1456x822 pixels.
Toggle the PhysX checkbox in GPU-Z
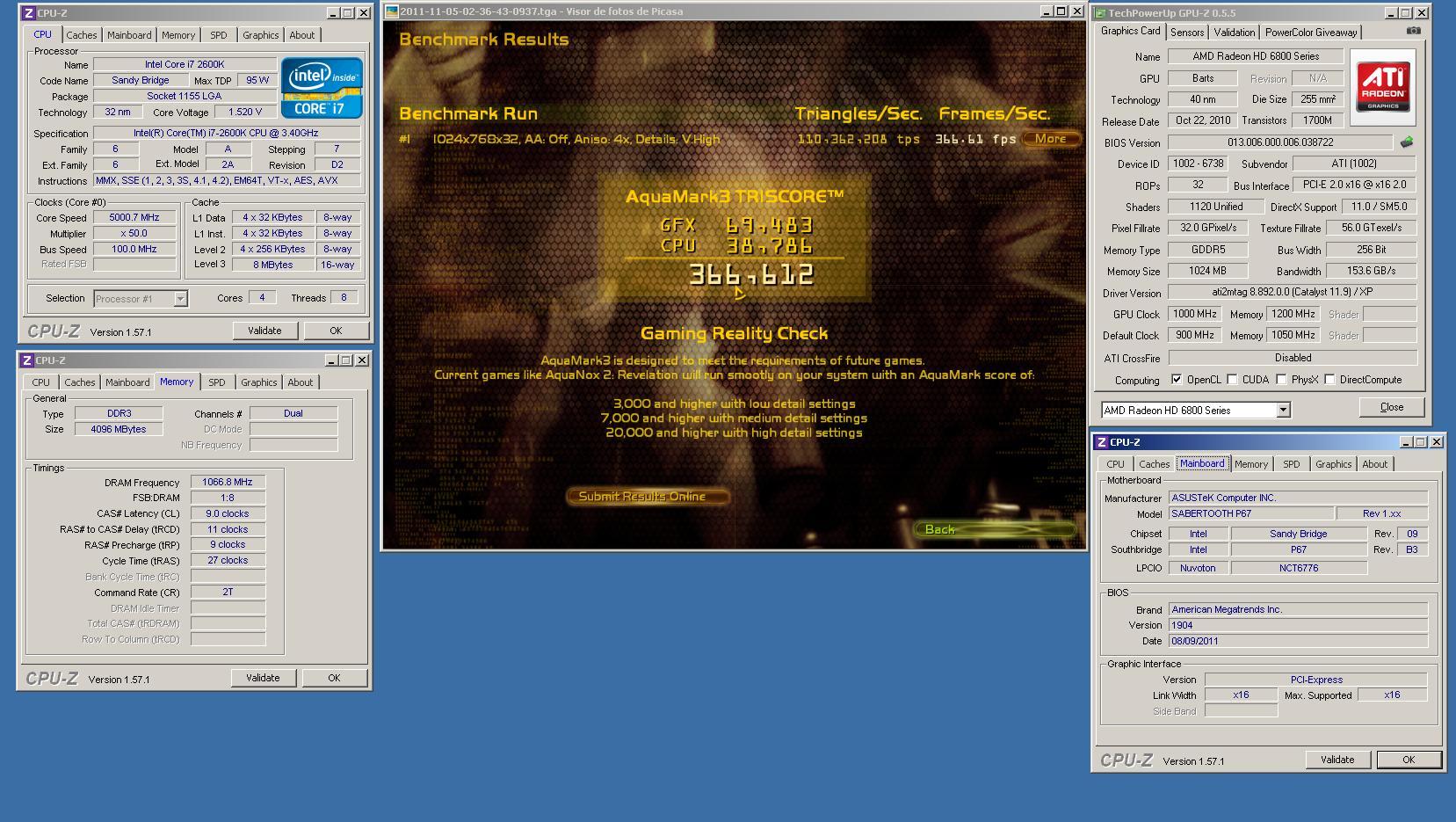(1282, 380)
